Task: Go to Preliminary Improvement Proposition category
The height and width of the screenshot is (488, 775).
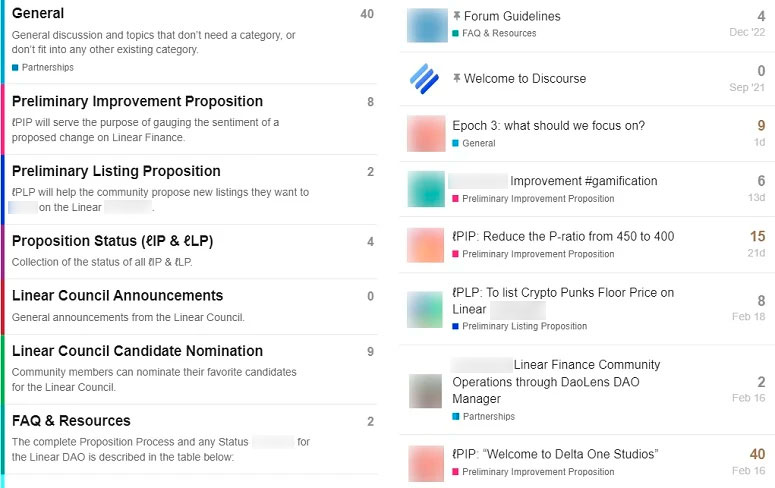Action: click(x=137, y=101)
